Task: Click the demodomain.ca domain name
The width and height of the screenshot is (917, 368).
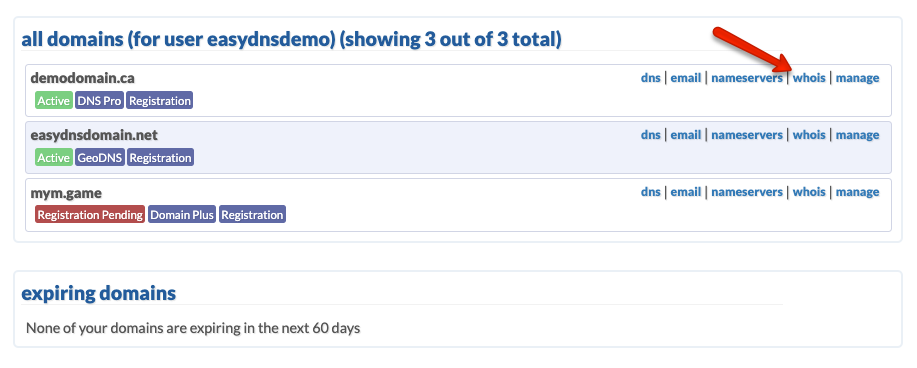Action: (x=82, y=78)
